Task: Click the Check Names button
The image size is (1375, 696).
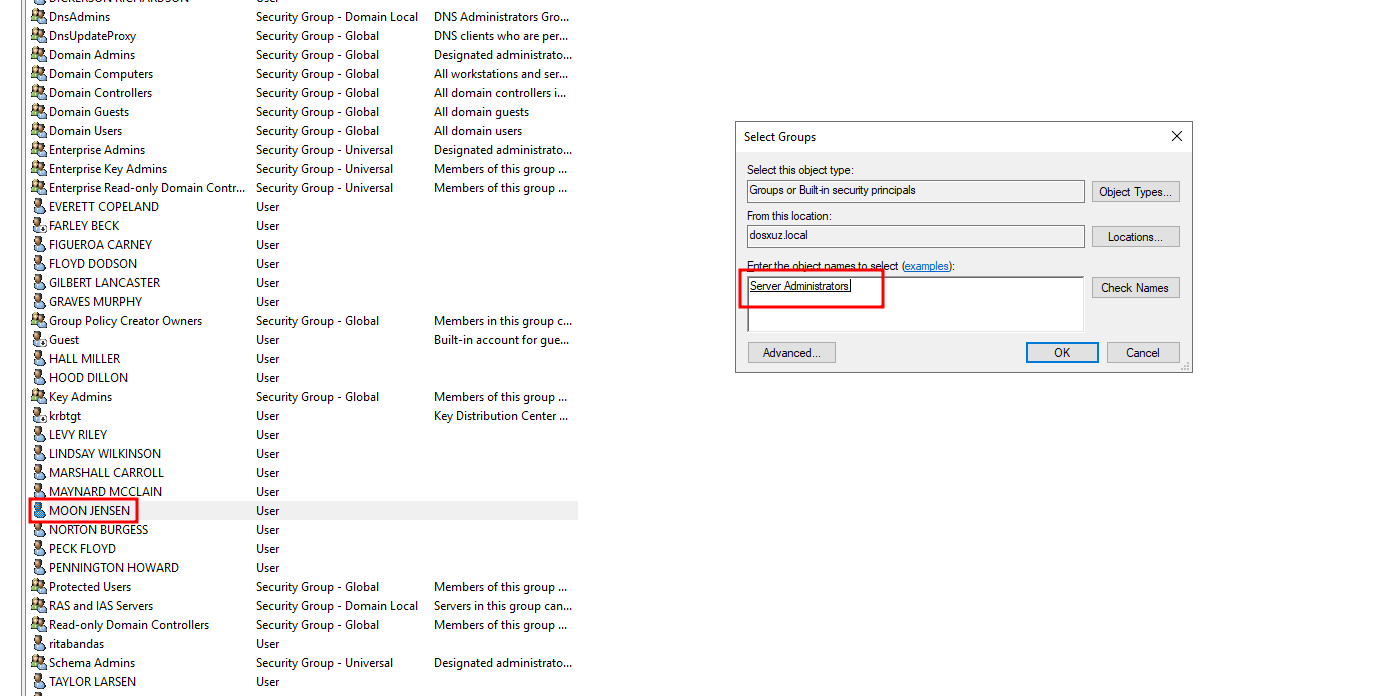Action: click(1134, 288)
